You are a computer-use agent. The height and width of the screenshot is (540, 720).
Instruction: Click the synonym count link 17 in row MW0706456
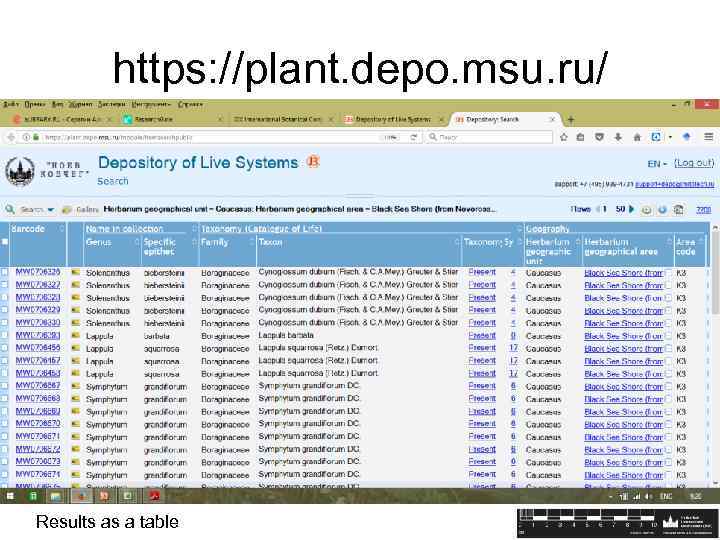tap(513, 348)
